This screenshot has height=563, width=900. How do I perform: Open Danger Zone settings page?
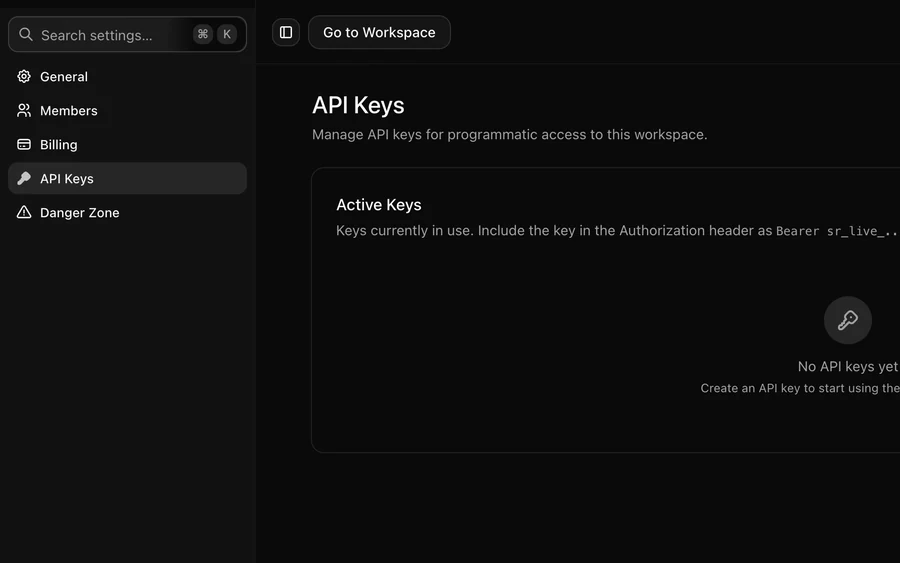(x=127, y=212)
